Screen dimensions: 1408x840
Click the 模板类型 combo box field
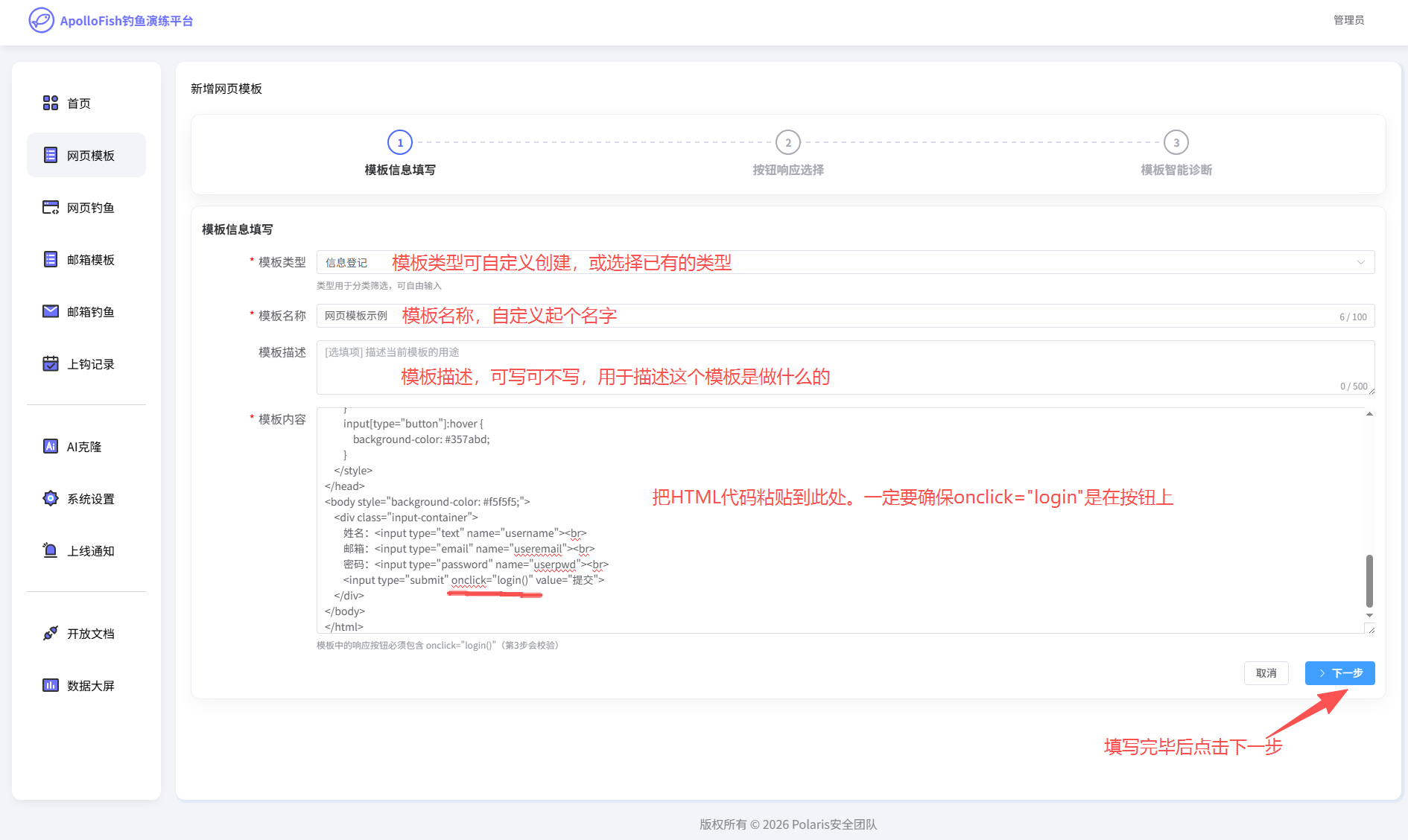[846, 262]
